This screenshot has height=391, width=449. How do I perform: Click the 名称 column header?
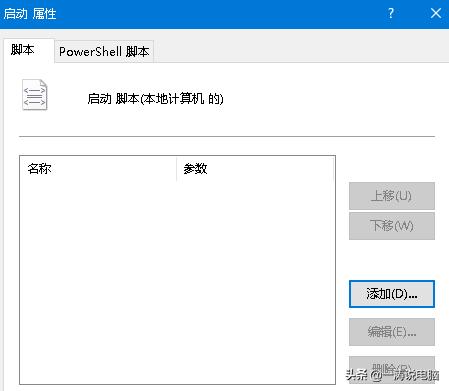pyautogui.click(x=98, y=169)
